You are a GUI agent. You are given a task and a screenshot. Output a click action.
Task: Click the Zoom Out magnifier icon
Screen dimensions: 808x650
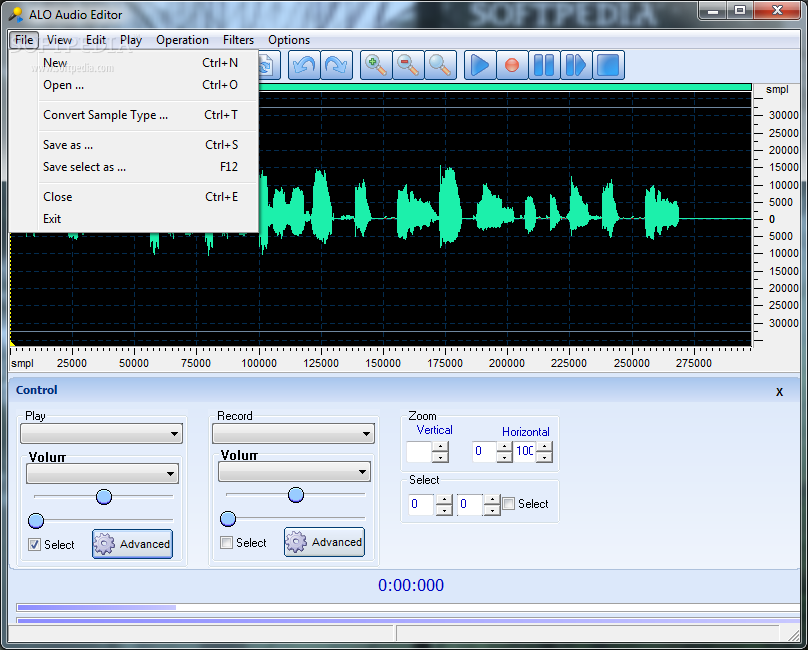[x=408, y=66]
